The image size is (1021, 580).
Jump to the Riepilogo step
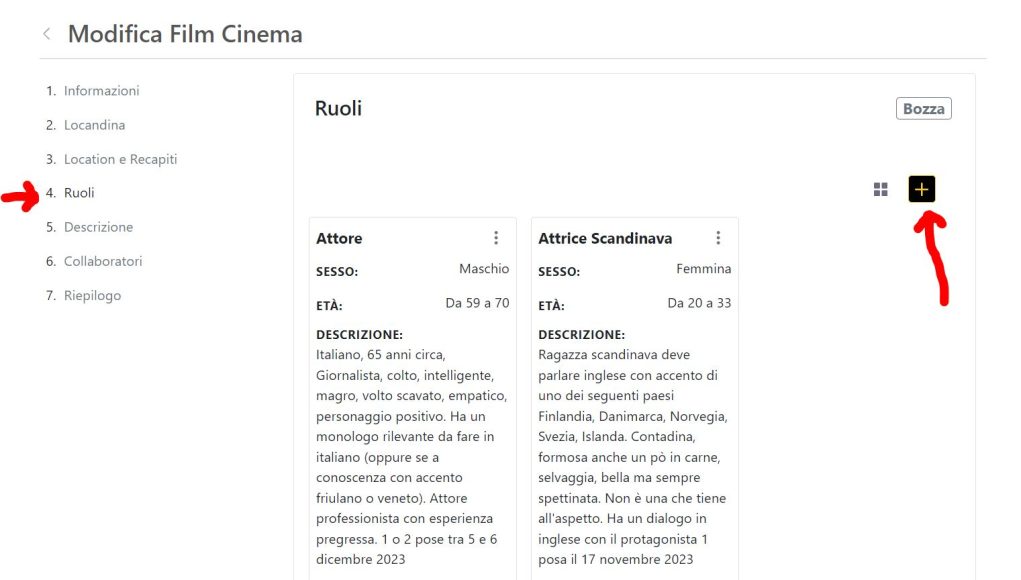[83, 296]
